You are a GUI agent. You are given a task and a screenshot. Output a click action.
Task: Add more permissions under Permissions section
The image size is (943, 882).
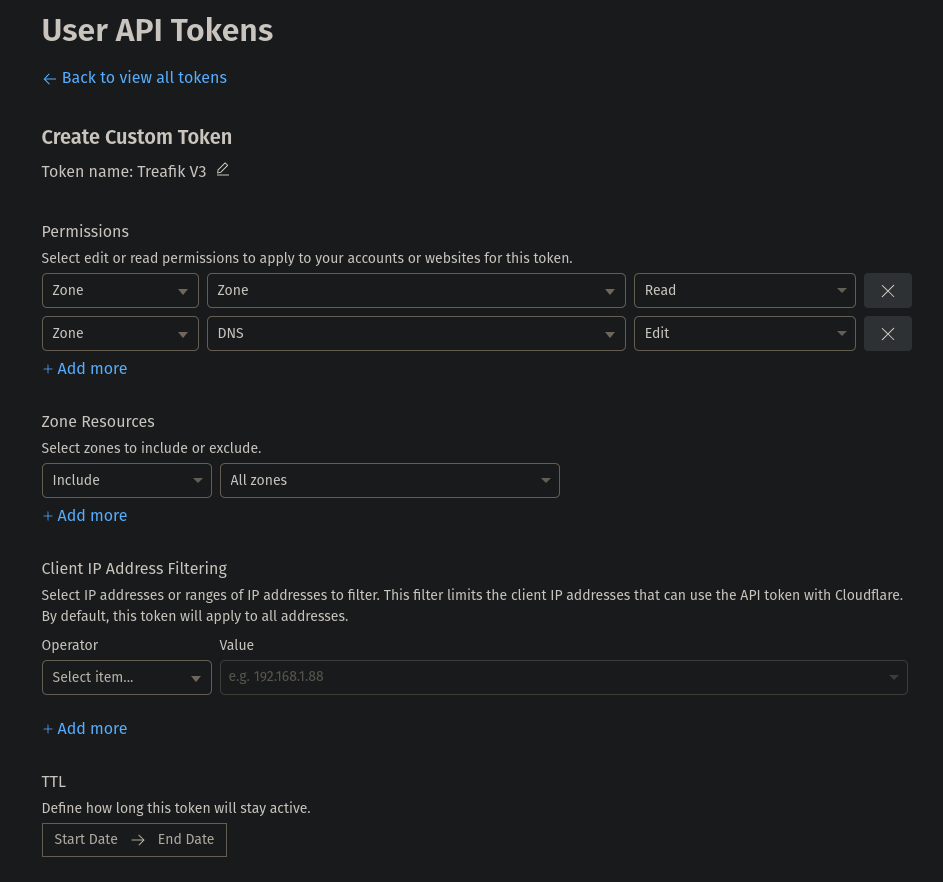point(85,369)
